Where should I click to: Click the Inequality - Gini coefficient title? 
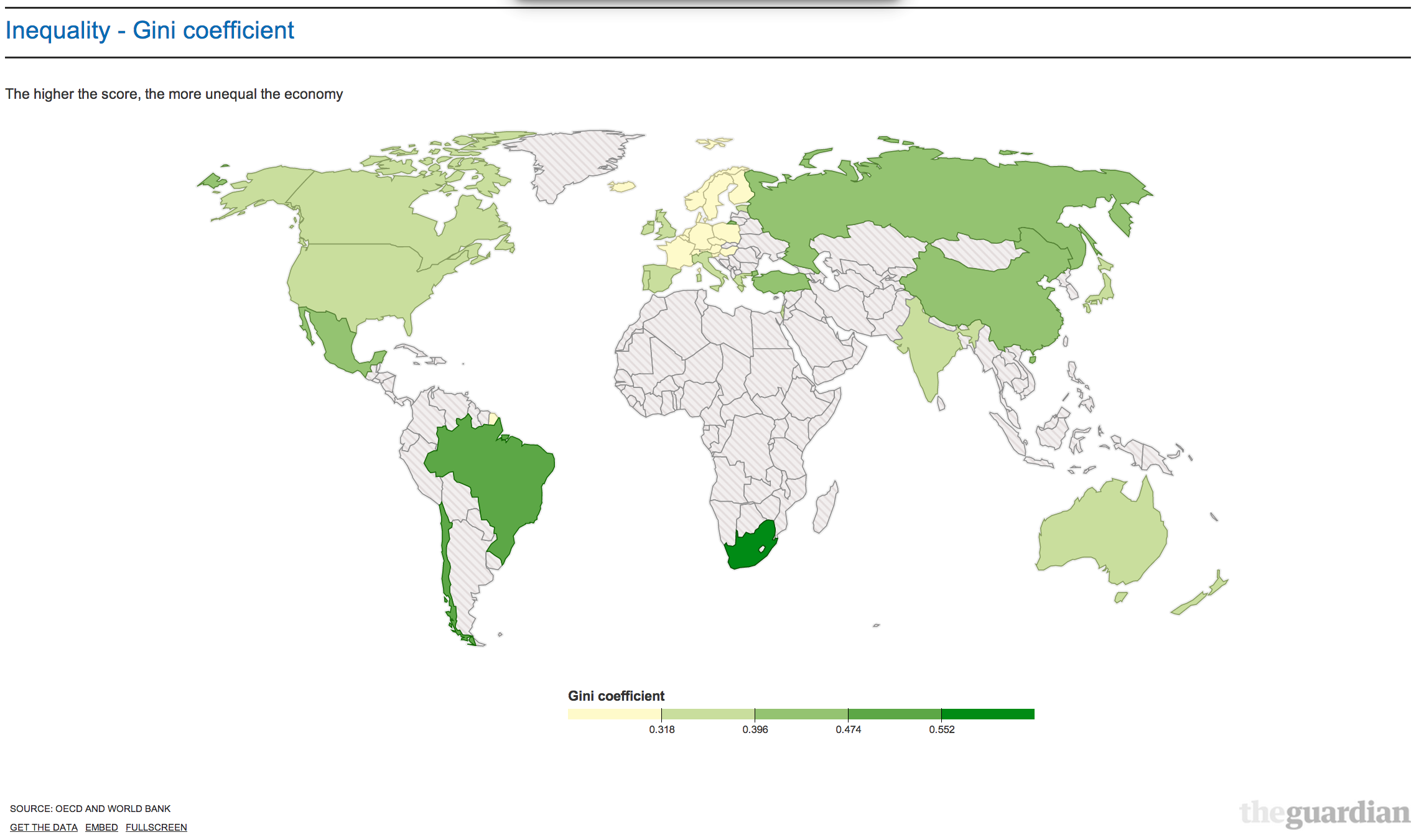click(150, 30)
